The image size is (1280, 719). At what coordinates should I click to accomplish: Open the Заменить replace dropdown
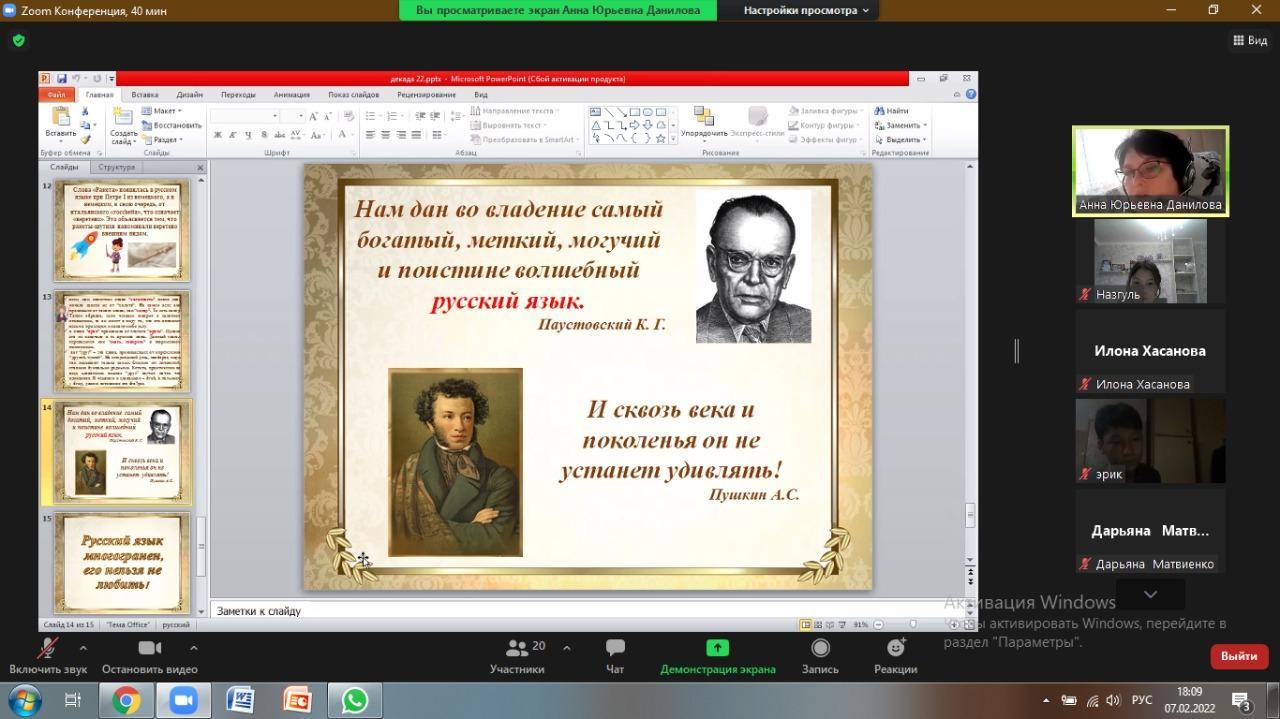point(900,125)
